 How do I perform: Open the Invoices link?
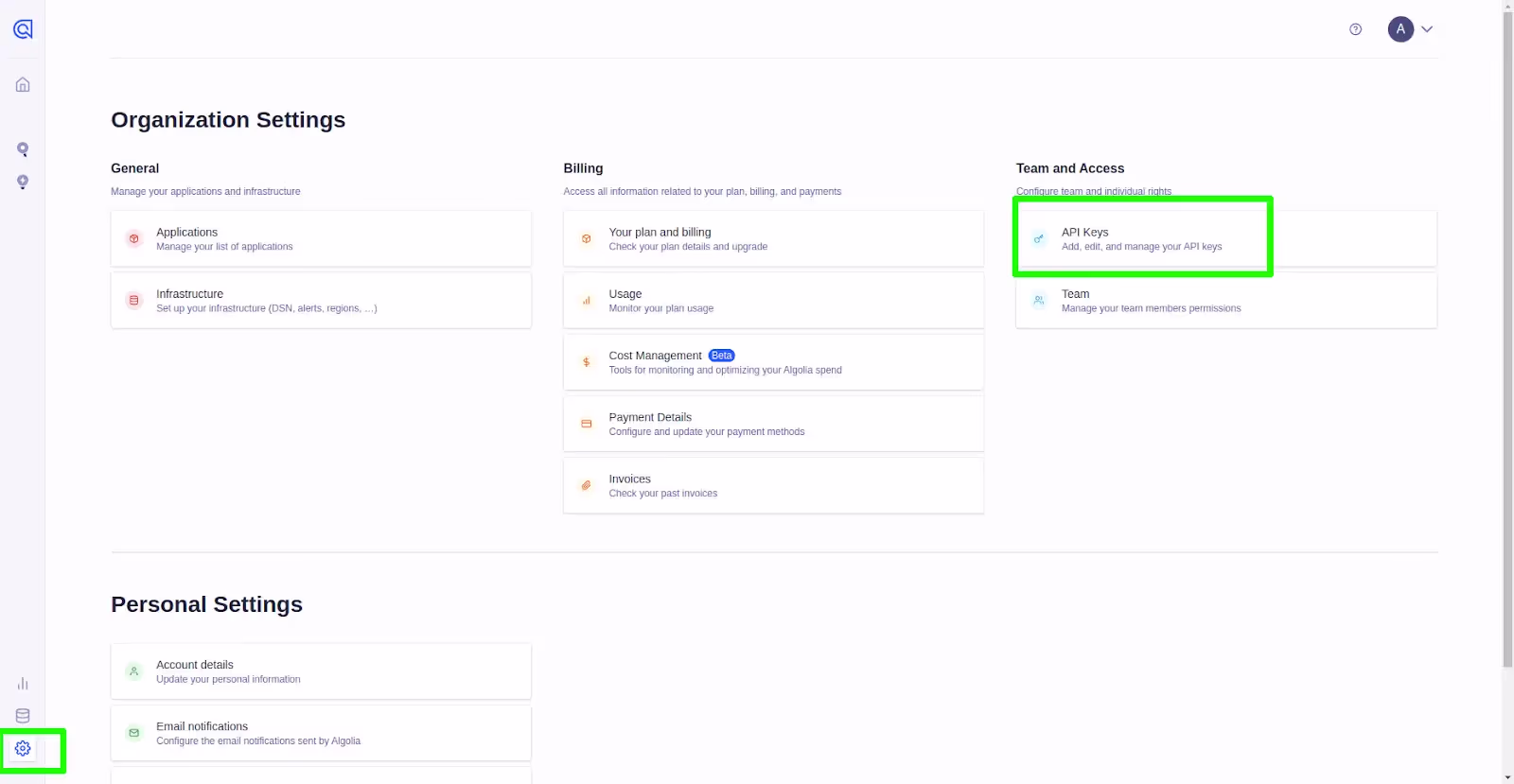(773, 486)
